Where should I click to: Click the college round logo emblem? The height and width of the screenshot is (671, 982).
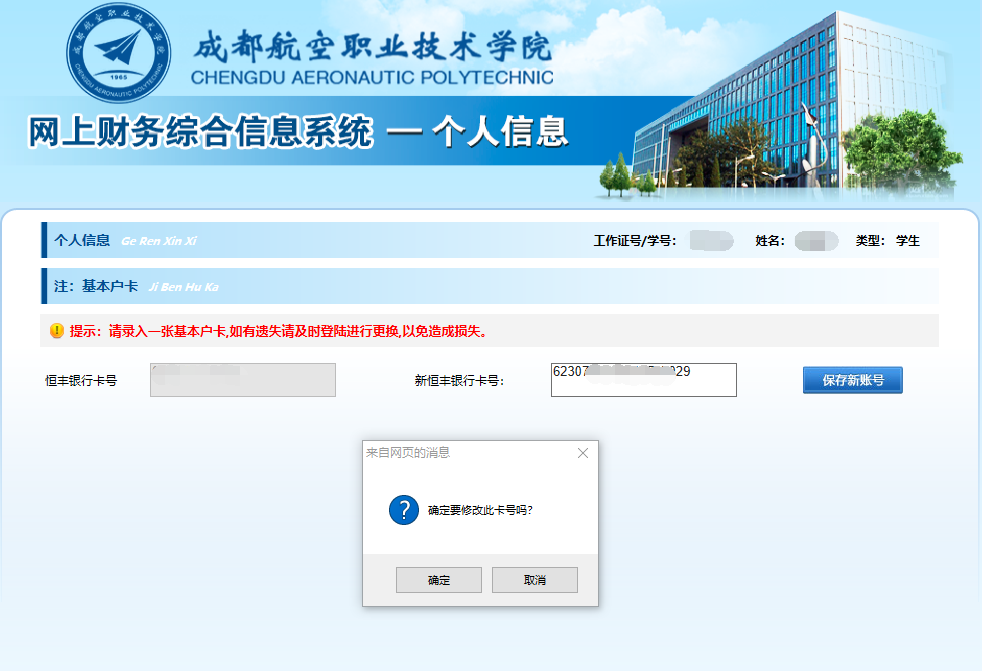click(x=118, y=53)
